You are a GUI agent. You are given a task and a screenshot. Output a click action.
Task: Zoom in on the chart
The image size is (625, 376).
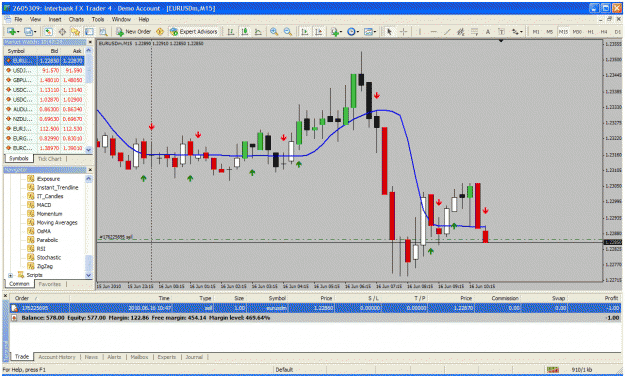coord(274,31)
